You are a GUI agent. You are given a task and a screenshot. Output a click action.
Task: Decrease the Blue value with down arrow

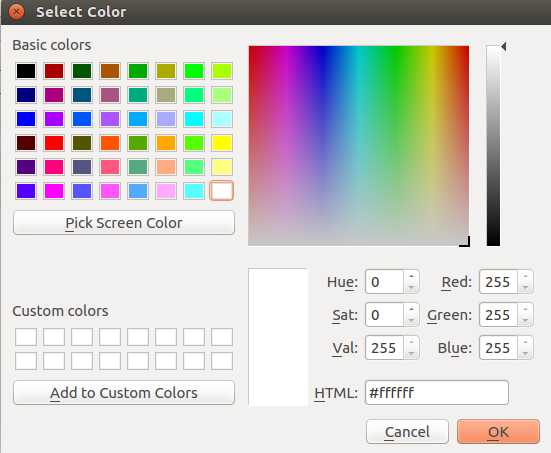click(x=525, y=353)
